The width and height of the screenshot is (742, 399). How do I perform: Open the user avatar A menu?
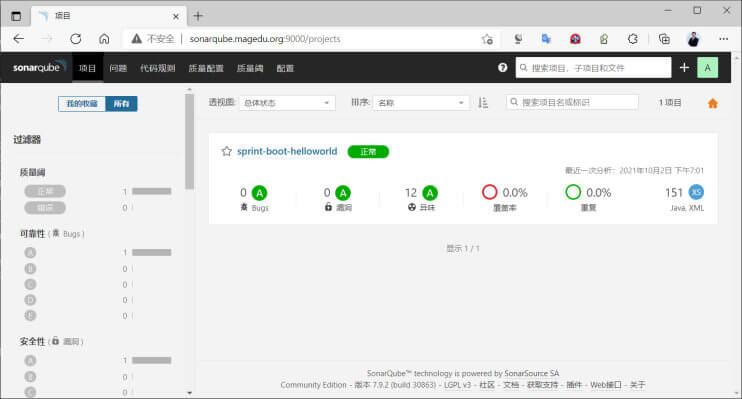point(707,68)
